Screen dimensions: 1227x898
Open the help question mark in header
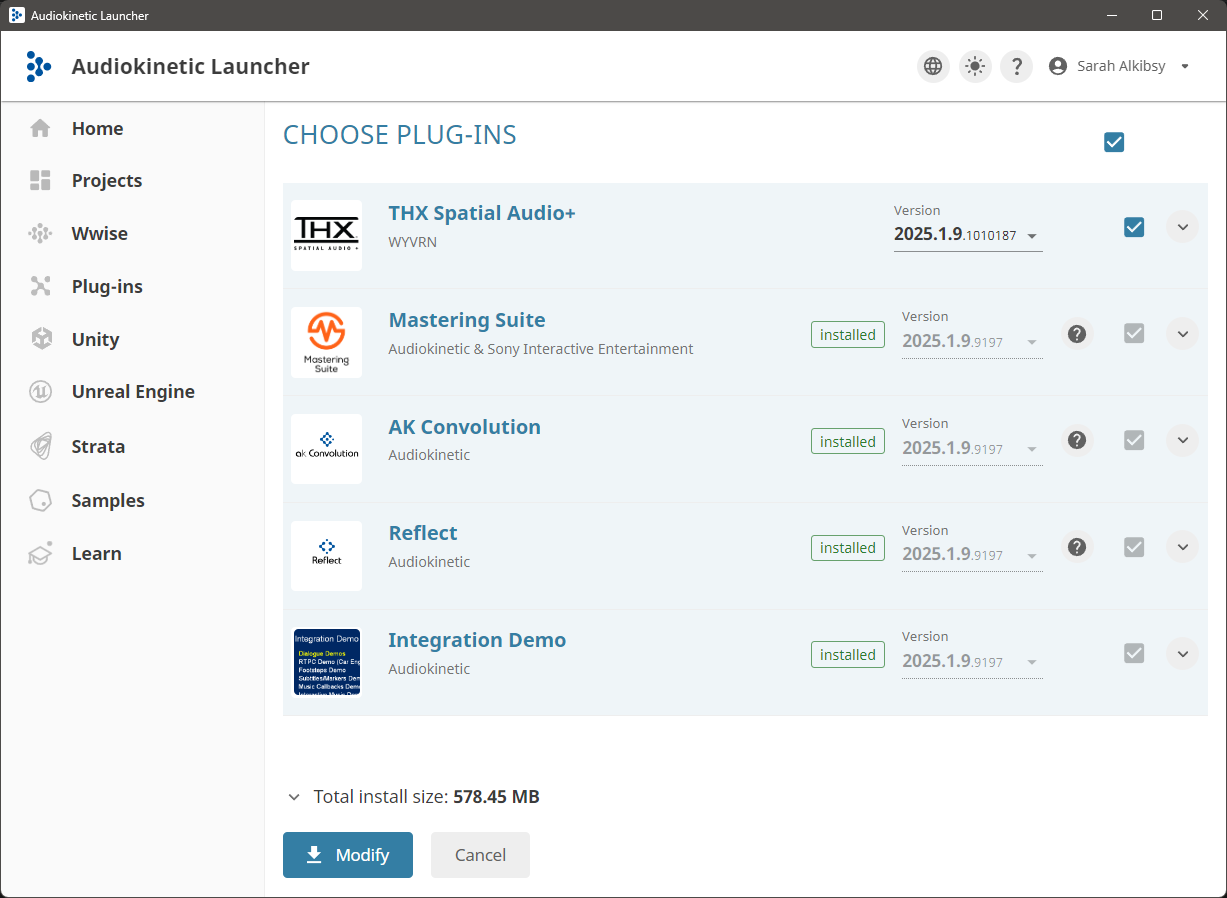pos(1017,66)
